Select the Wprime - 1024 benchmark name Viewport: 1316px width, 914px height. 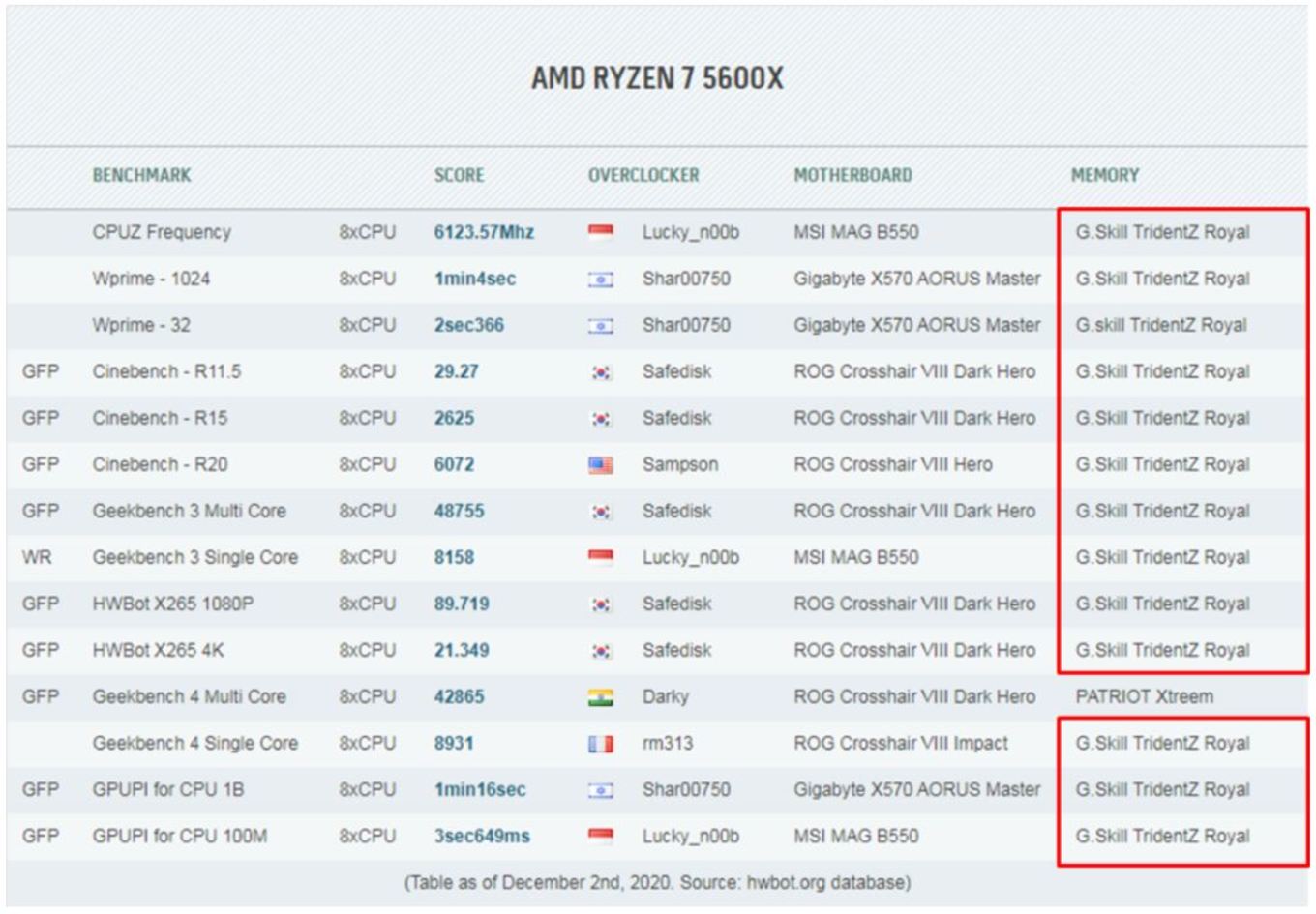(151, 279)
